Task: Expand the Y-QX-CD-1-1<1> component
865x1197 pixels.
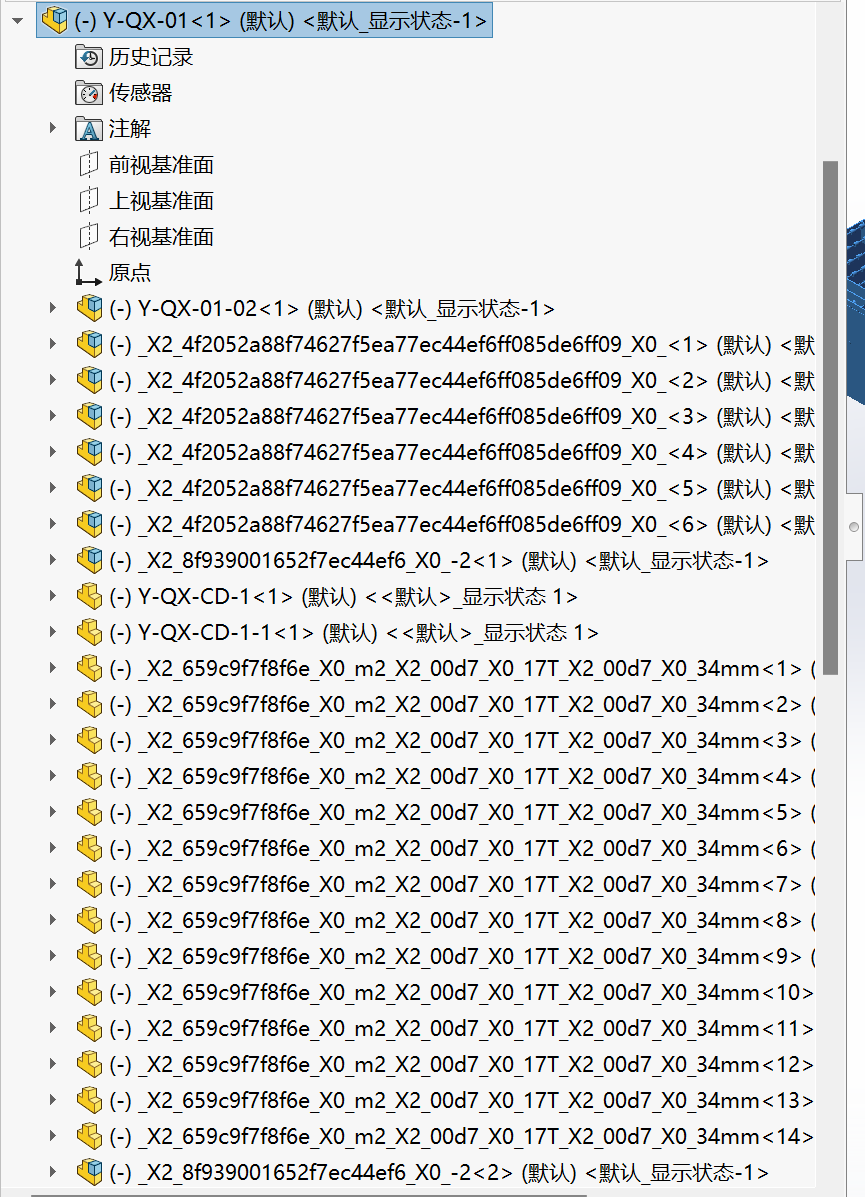Action: click(54, 633)
